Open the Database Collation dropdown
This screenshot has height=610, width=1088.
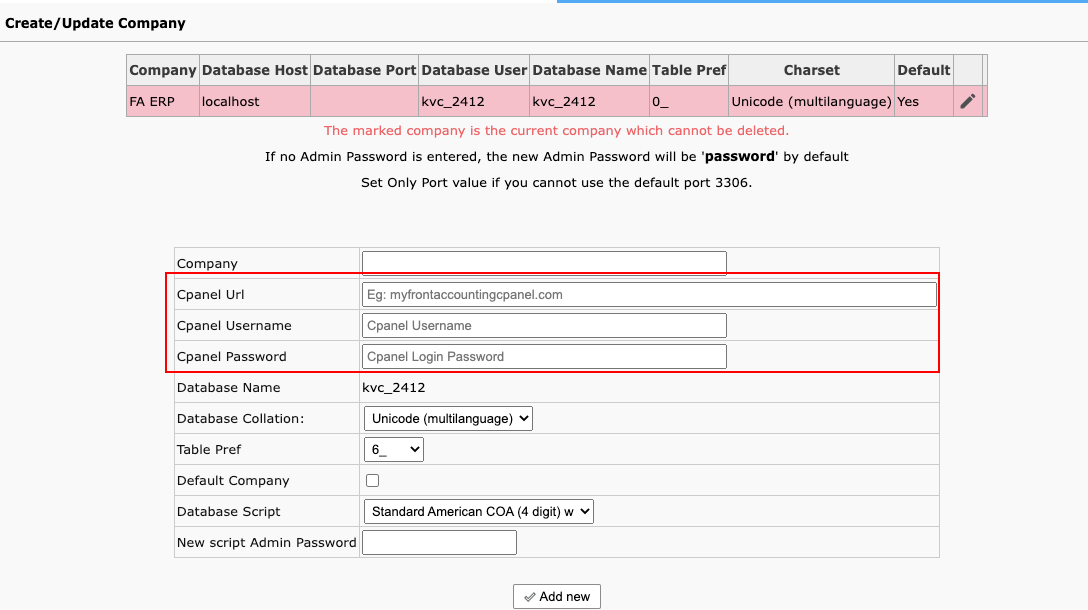coord(447,419)
